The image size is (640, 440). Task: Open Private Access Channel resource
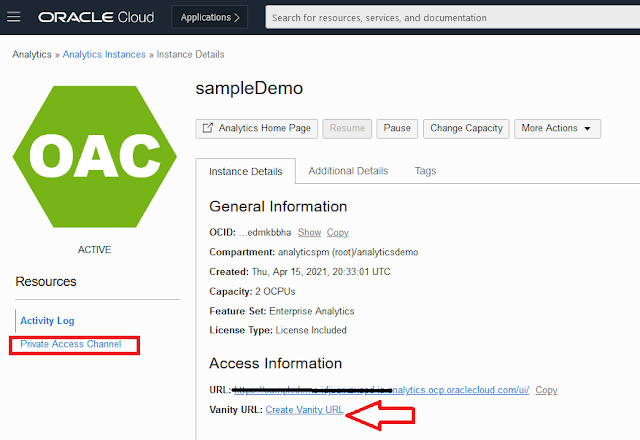coord(71,344)
